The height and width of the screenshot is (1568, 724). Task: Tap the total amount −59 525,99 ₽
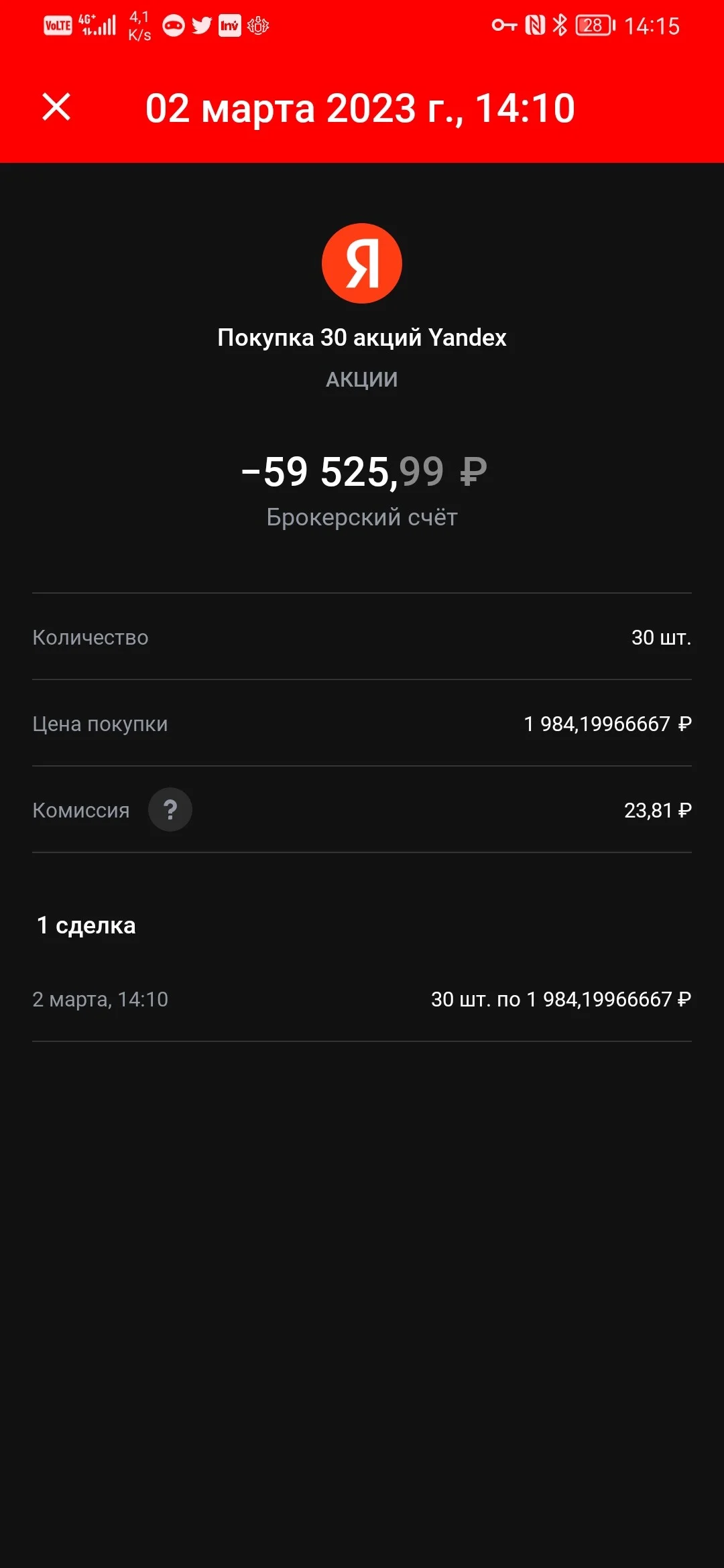[364, 472]
